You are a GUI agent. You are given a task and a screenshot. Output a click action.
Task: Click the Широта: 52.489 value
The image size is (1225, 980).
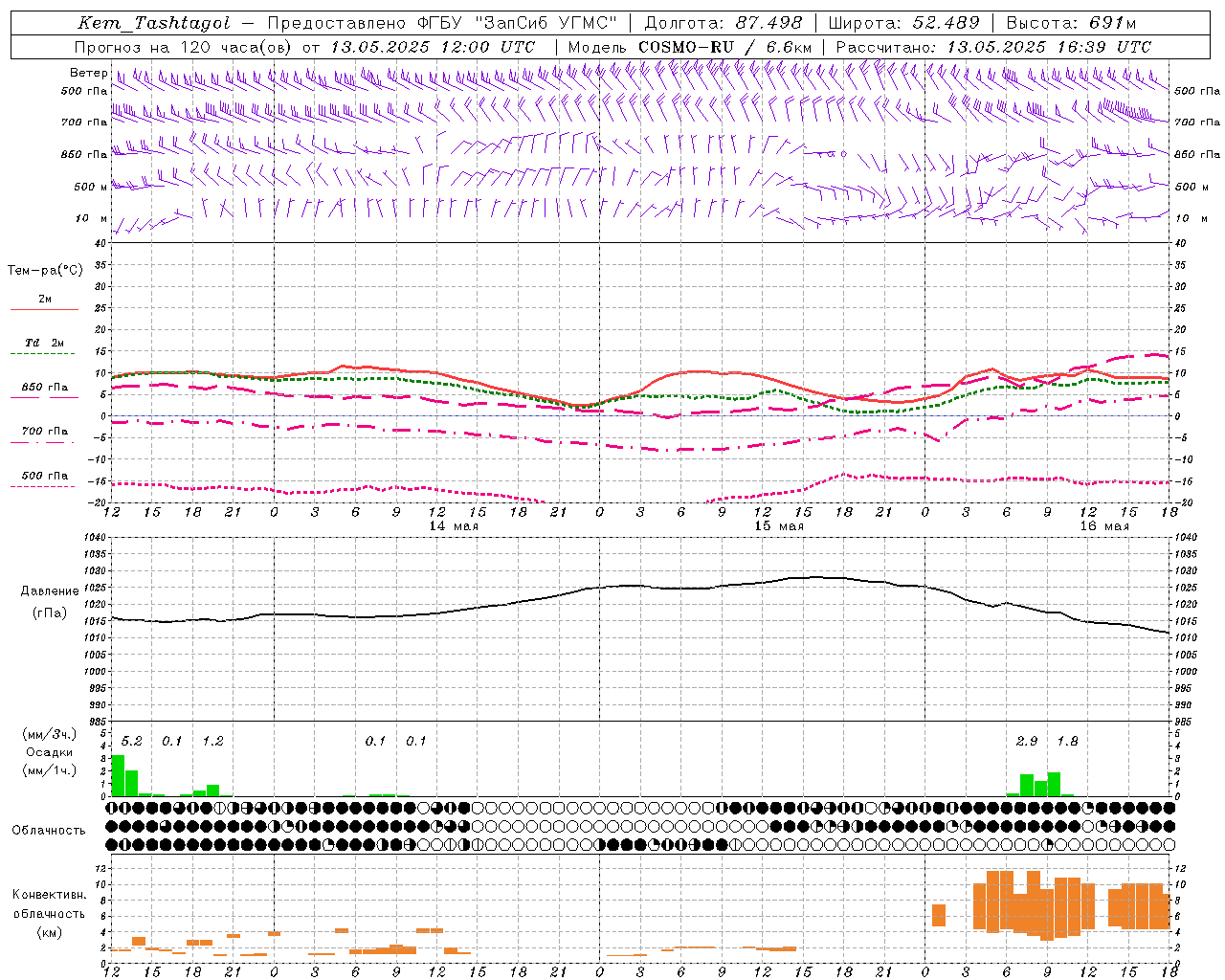903,23
